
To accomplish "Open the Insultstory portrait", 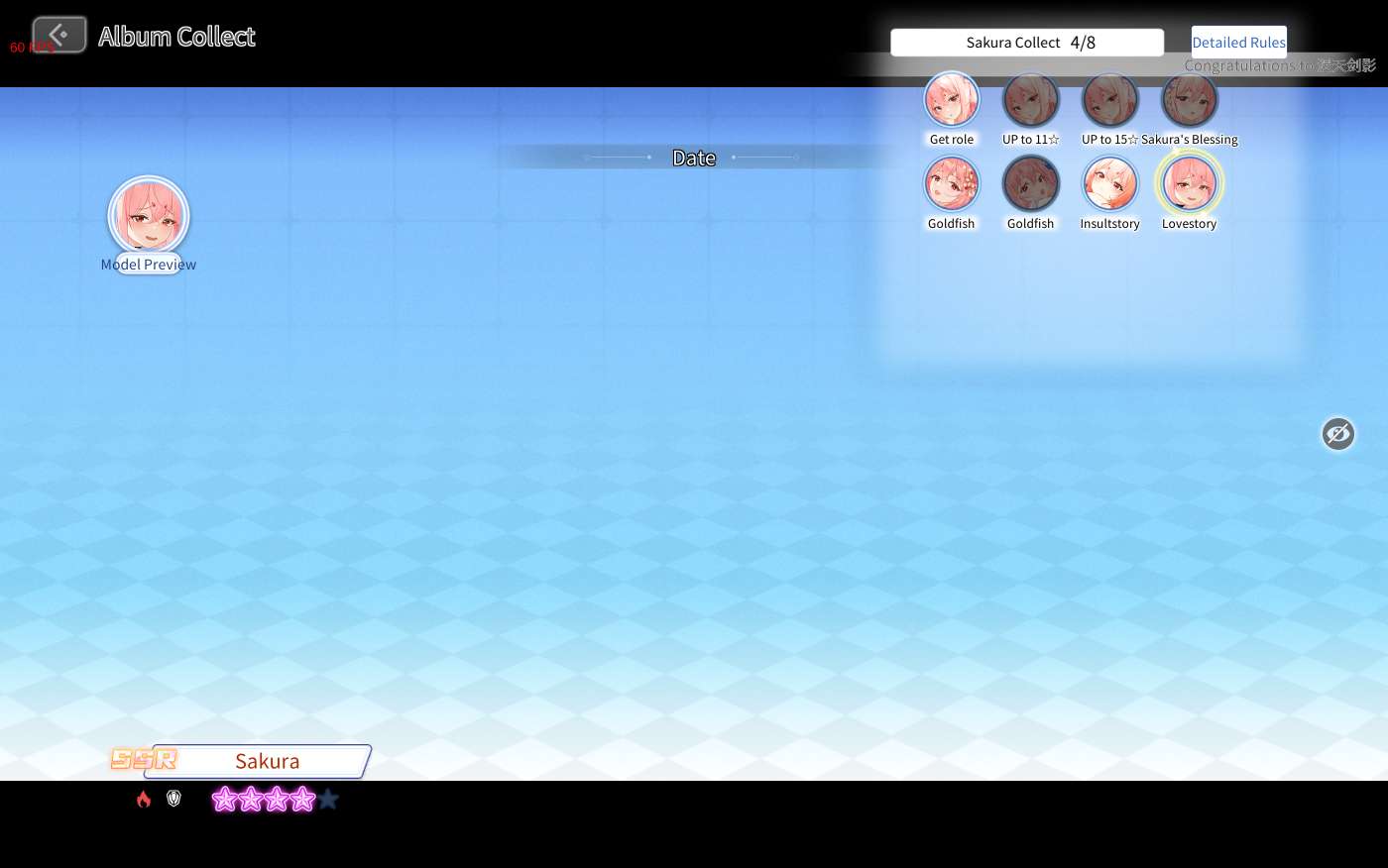I will click(x=1110, y=184).
